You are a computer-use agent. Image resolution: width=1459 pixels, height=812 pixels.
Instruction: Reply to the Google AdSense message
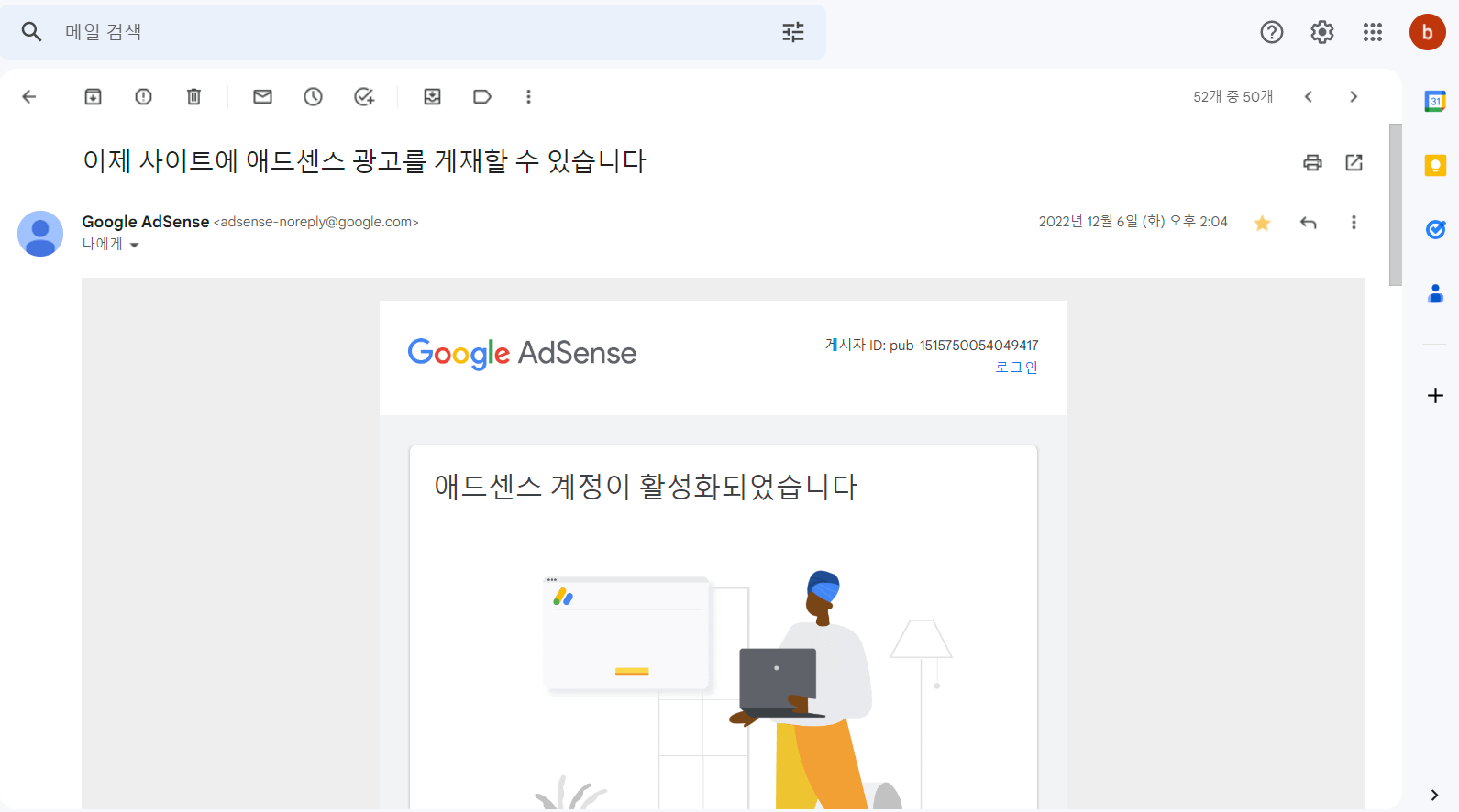(x=1309, y=223)
